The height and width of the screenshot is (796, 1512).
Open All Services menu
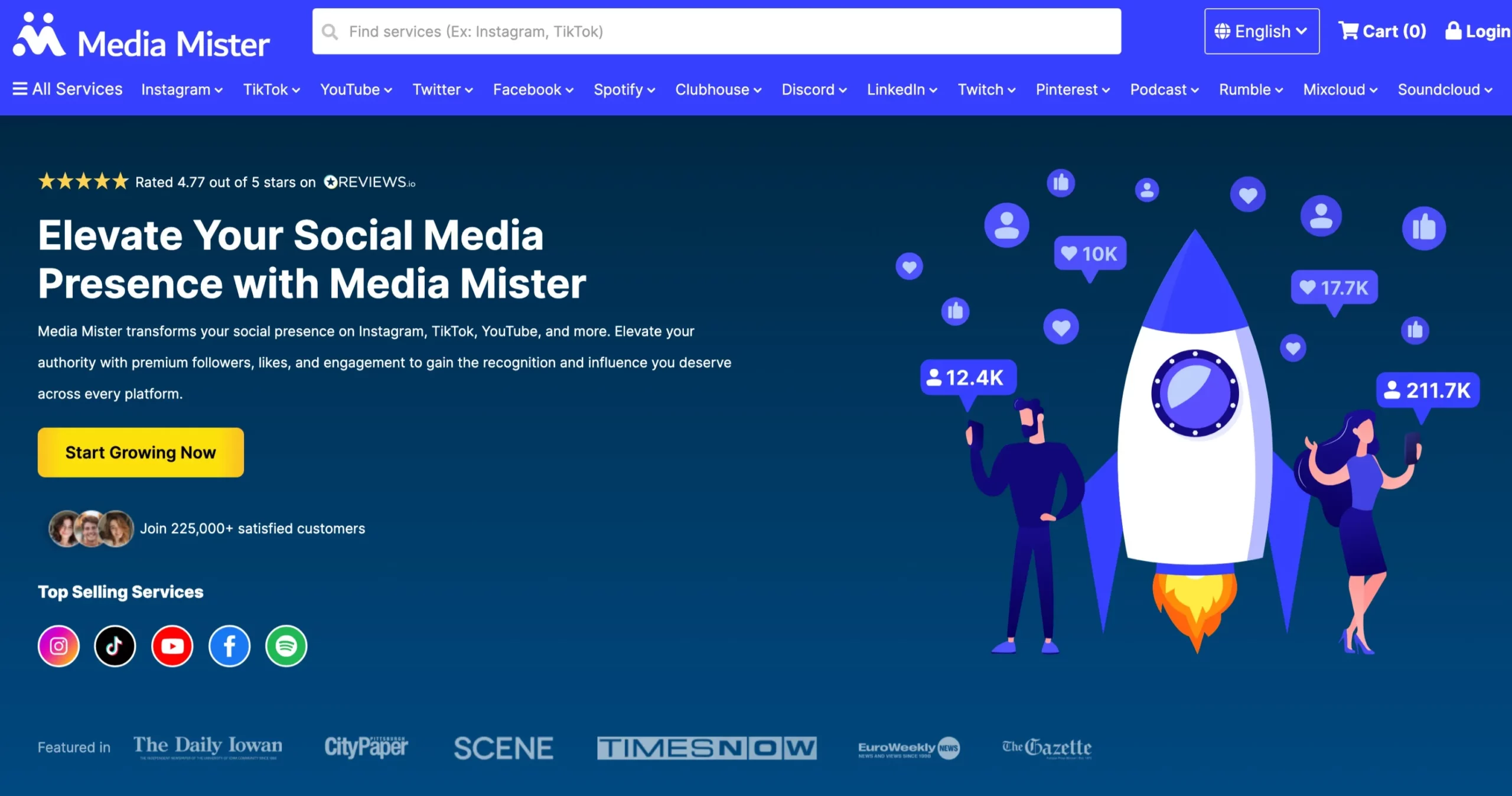point(67,89)
